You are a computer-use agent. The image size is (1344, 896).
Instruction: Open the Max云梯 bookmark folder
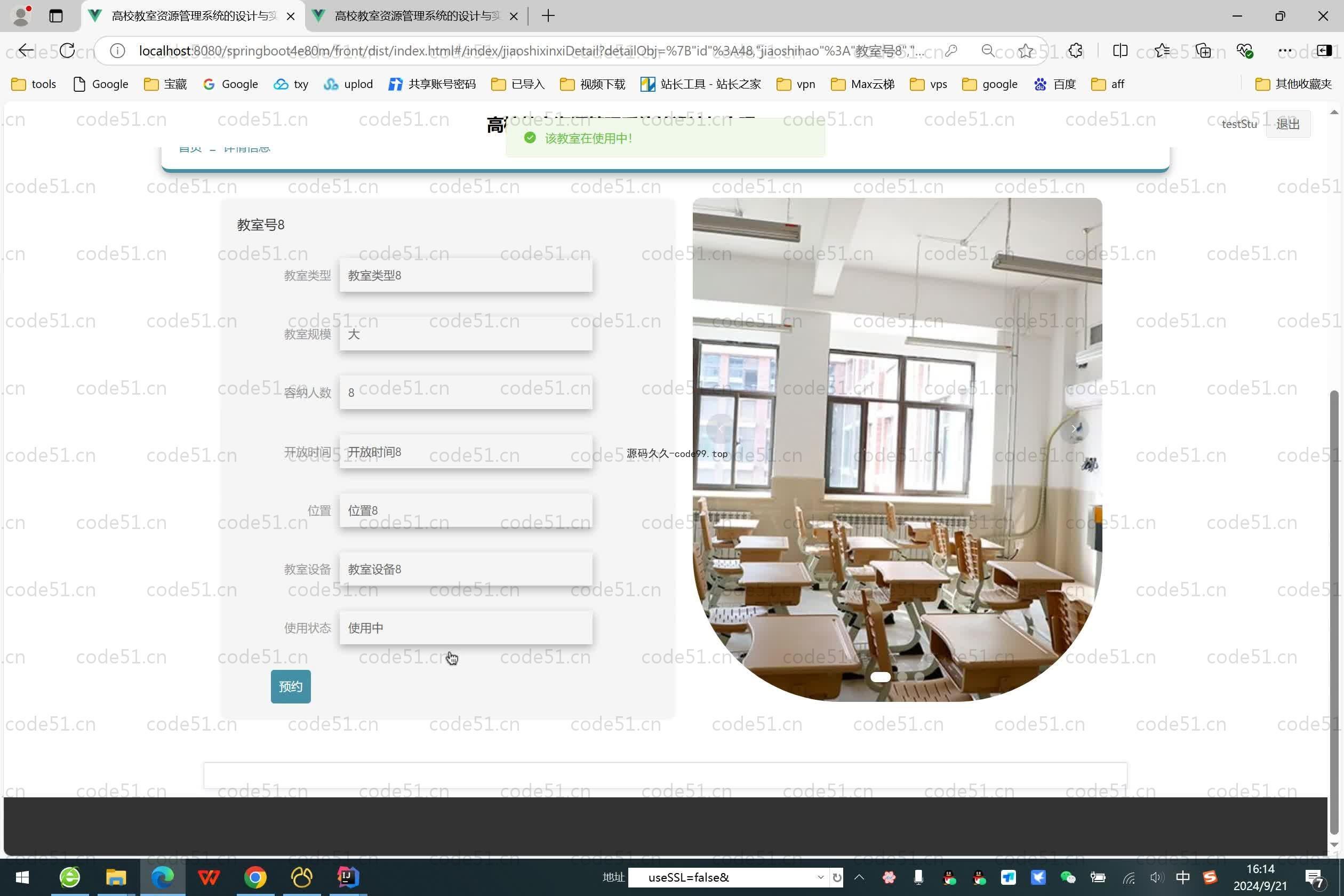tap(863, 84)
